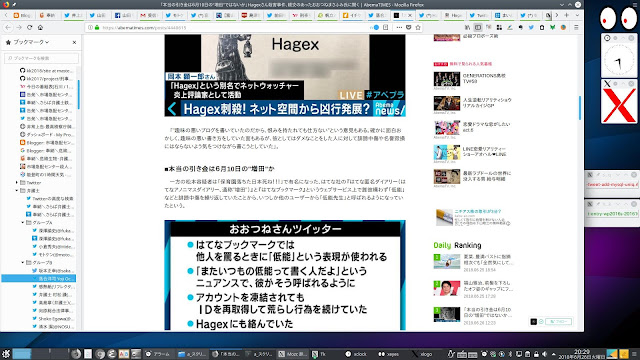Toggle the sidebar toolbar button
The height and width of the screenshot is (360, 640).
click(x=478, y=27)
